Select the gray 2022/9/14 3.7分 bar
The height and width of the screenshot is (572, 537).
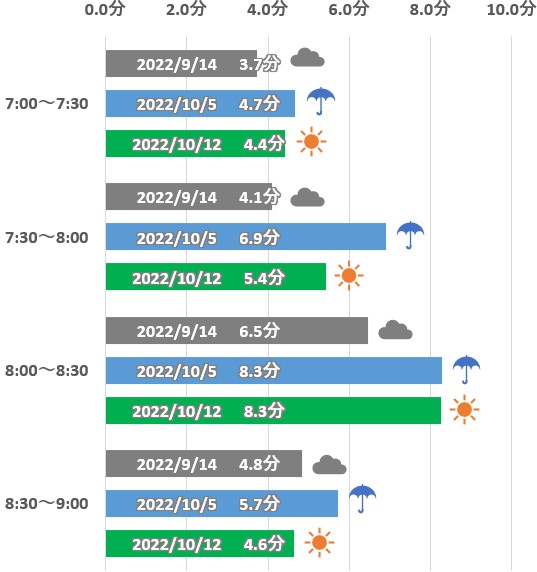181,63
